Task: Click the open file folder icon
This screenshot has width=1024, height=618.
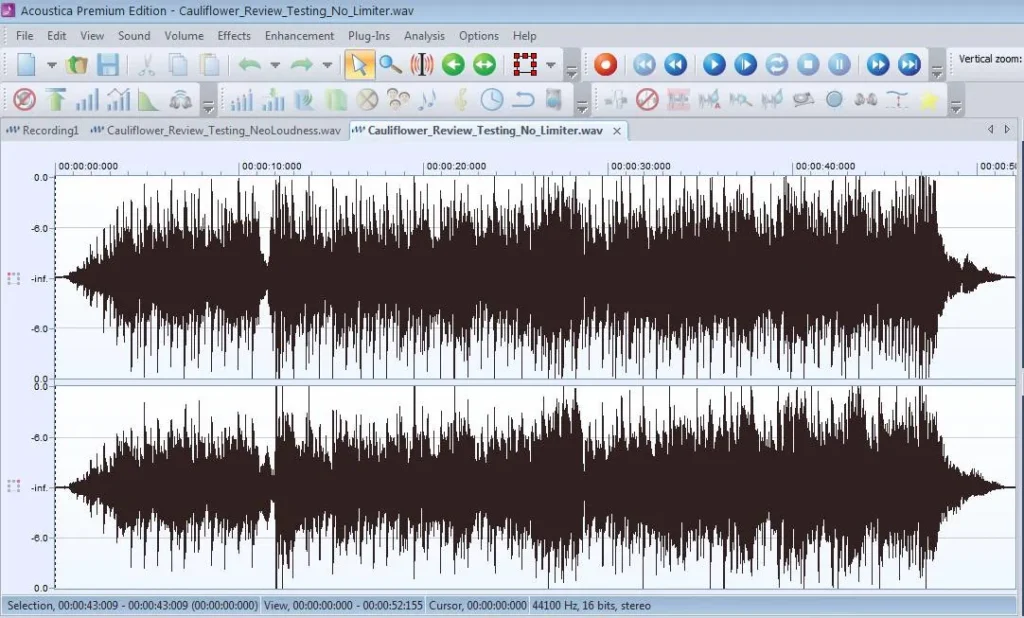Action: coord(77,65)
